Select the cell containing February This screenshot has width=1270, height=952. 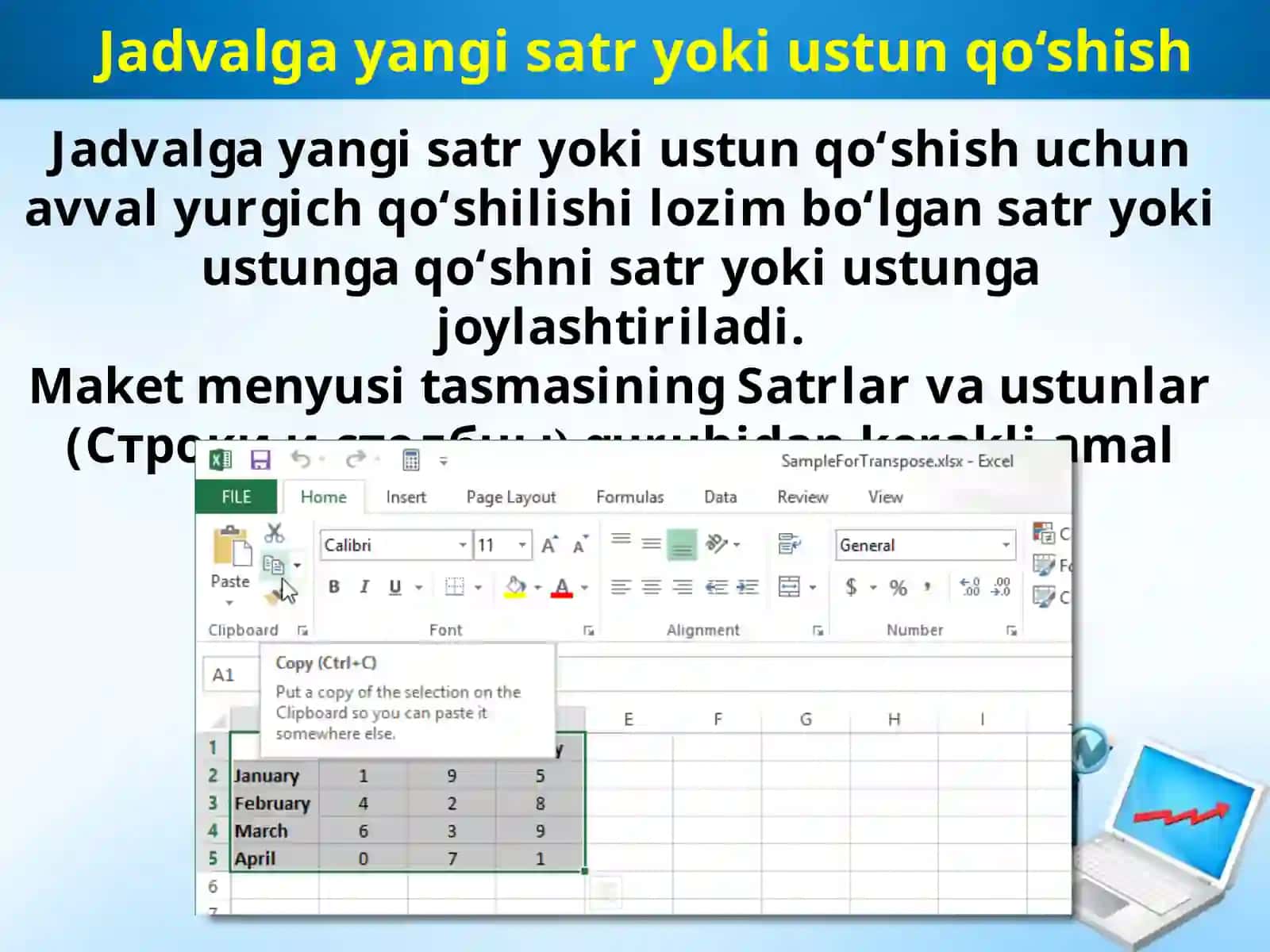pyautogui.click(x=275, y=803)
